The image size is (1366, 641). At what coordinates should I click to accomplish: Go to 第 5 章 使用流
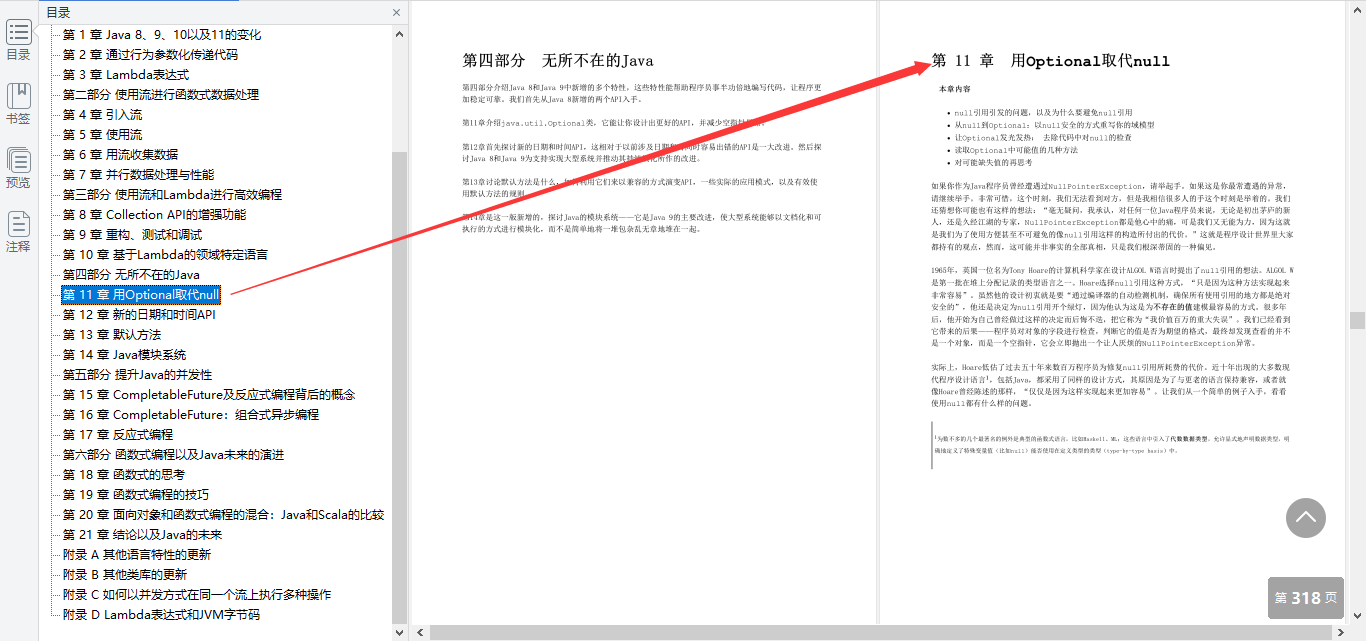click(x=102, y=134)
